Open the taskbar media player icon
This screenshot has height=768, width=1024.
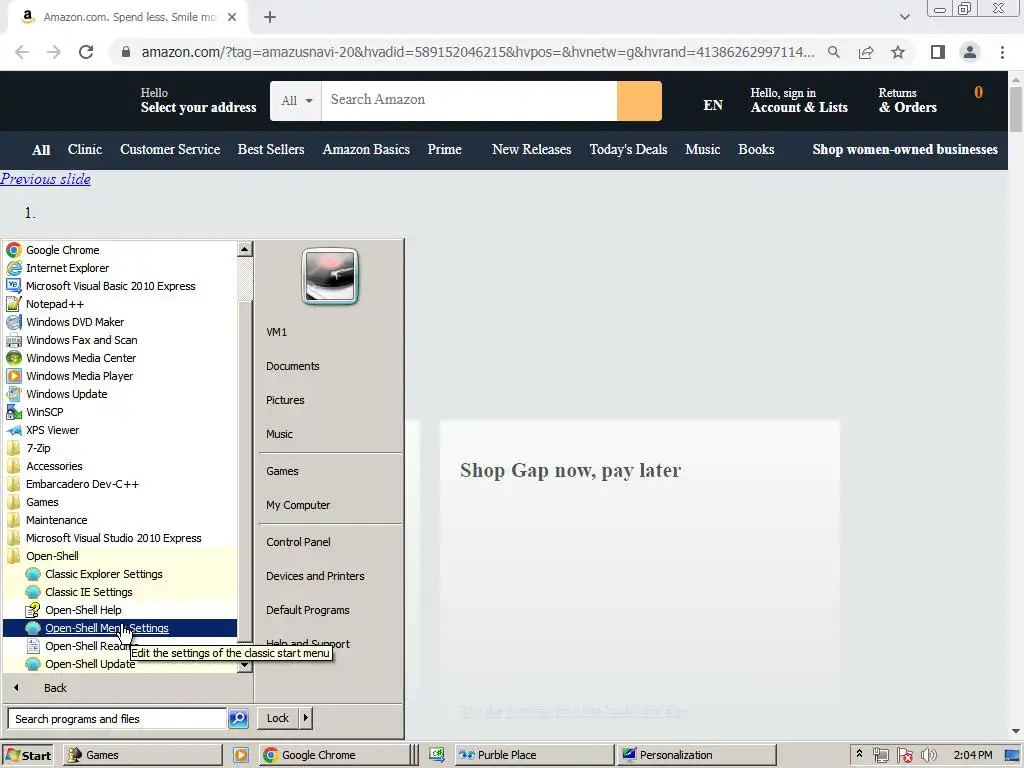pos(241,755)
